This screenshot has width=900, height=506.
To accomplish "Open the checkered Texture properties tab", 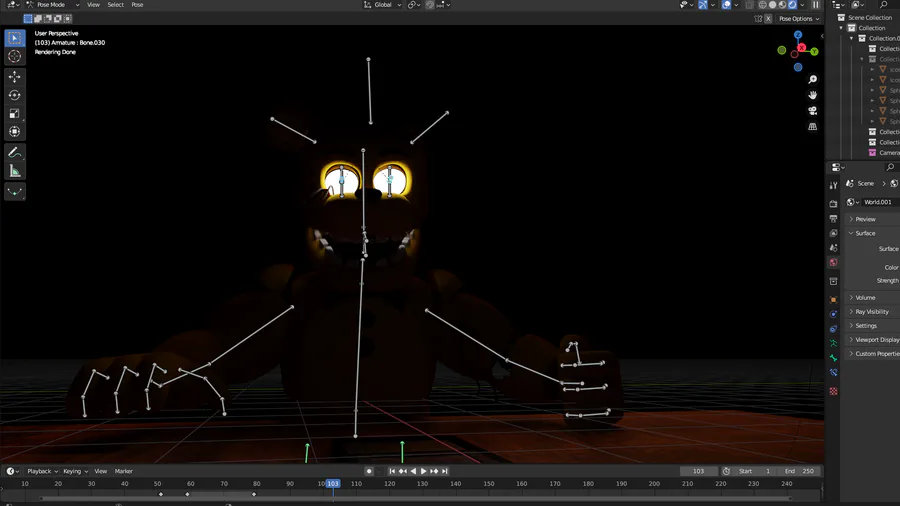I will tap(833, 391).
